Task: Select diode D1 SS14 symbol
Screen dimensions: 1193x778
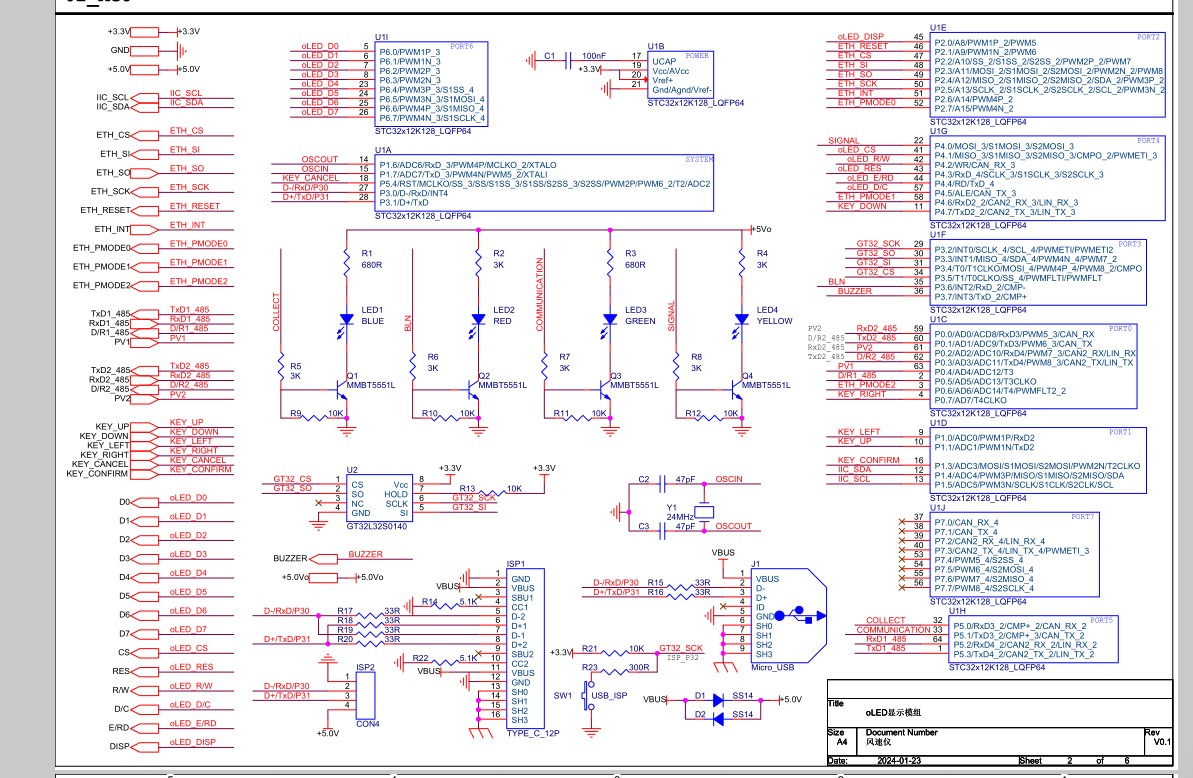Action: [717, 700]
